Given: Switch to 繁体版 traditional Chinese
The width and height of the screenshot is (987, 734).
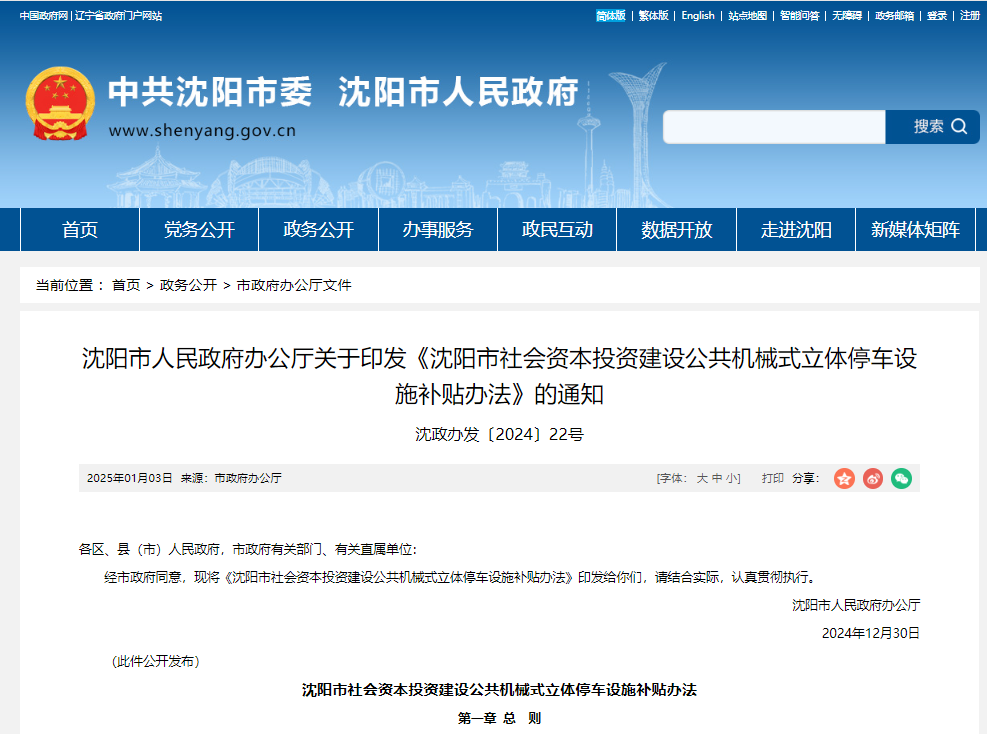Looking at the screenshot, I should click(x=653, y=16).
